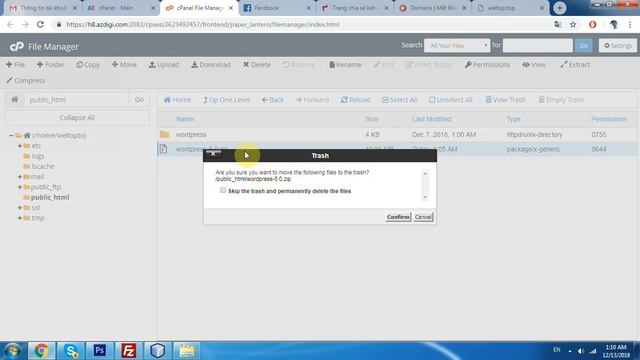Viewport: 640px width, 360px height.
Task: Navigate Back in file manager
Action: 273,100
